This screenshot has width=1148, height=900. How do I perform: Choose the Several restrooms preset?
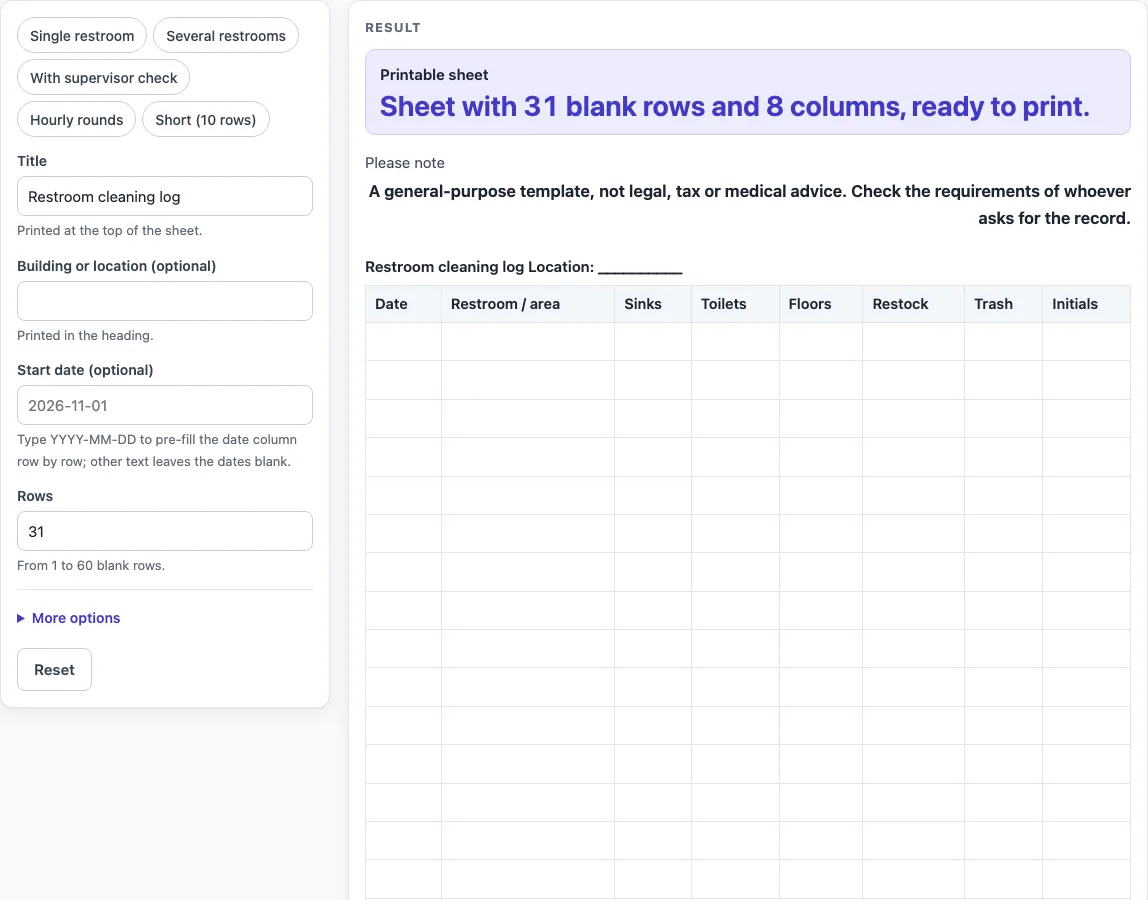[226, 36]
